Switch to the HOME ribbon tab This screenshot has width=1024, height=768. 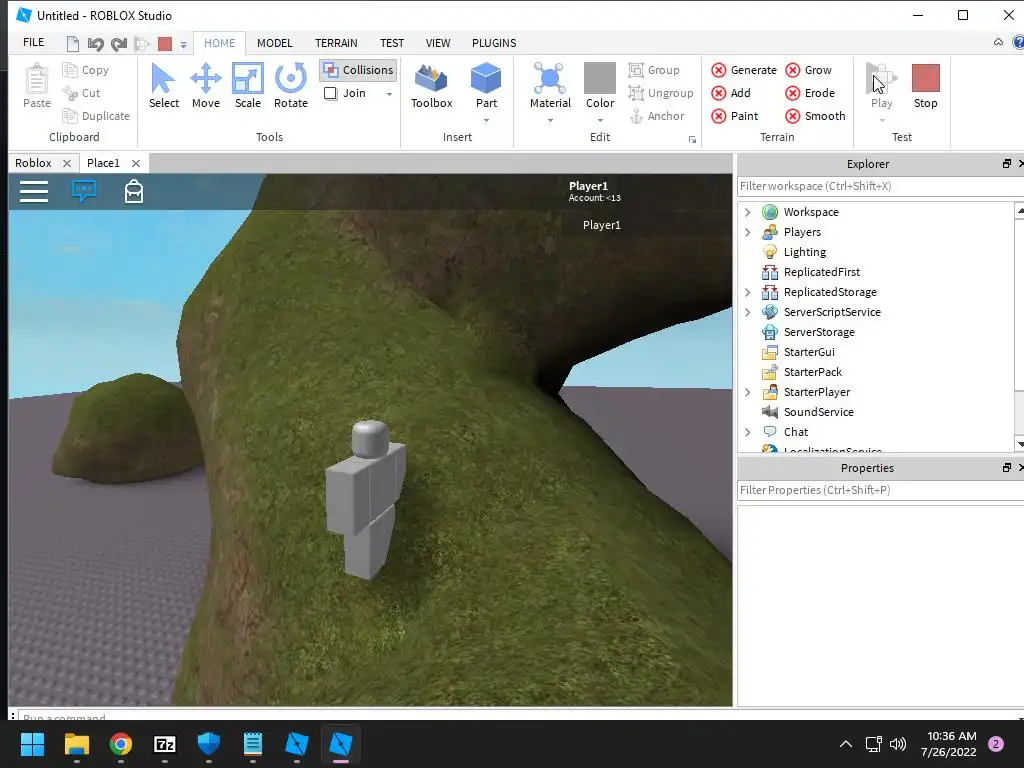219,43
